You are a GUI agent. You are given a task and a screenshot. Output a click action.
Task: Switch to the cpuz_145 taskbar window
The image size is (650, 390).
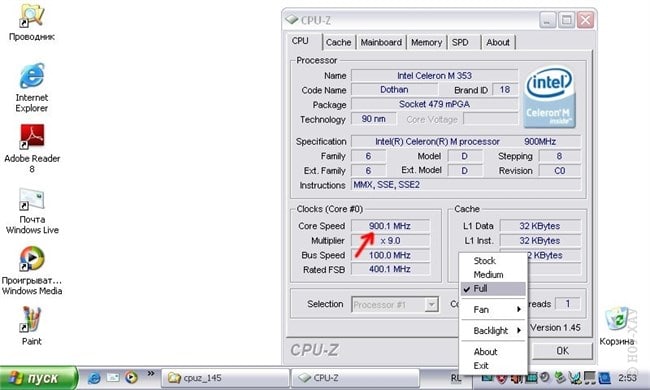coord(225,378)
